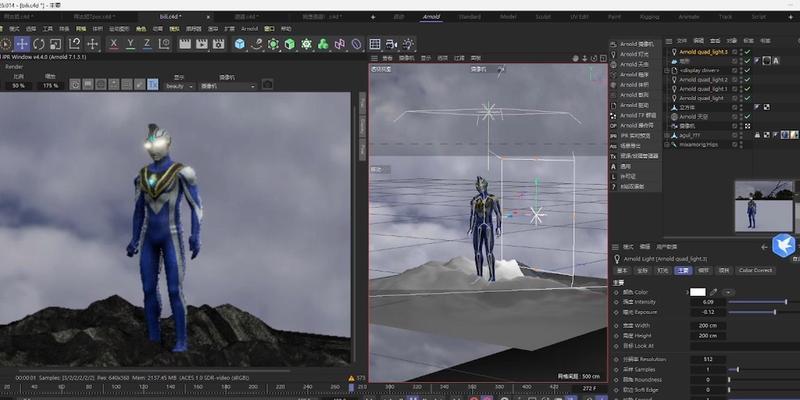Add a new document tab with plus
Screen dimensions: 800x400
pos(373,17)
